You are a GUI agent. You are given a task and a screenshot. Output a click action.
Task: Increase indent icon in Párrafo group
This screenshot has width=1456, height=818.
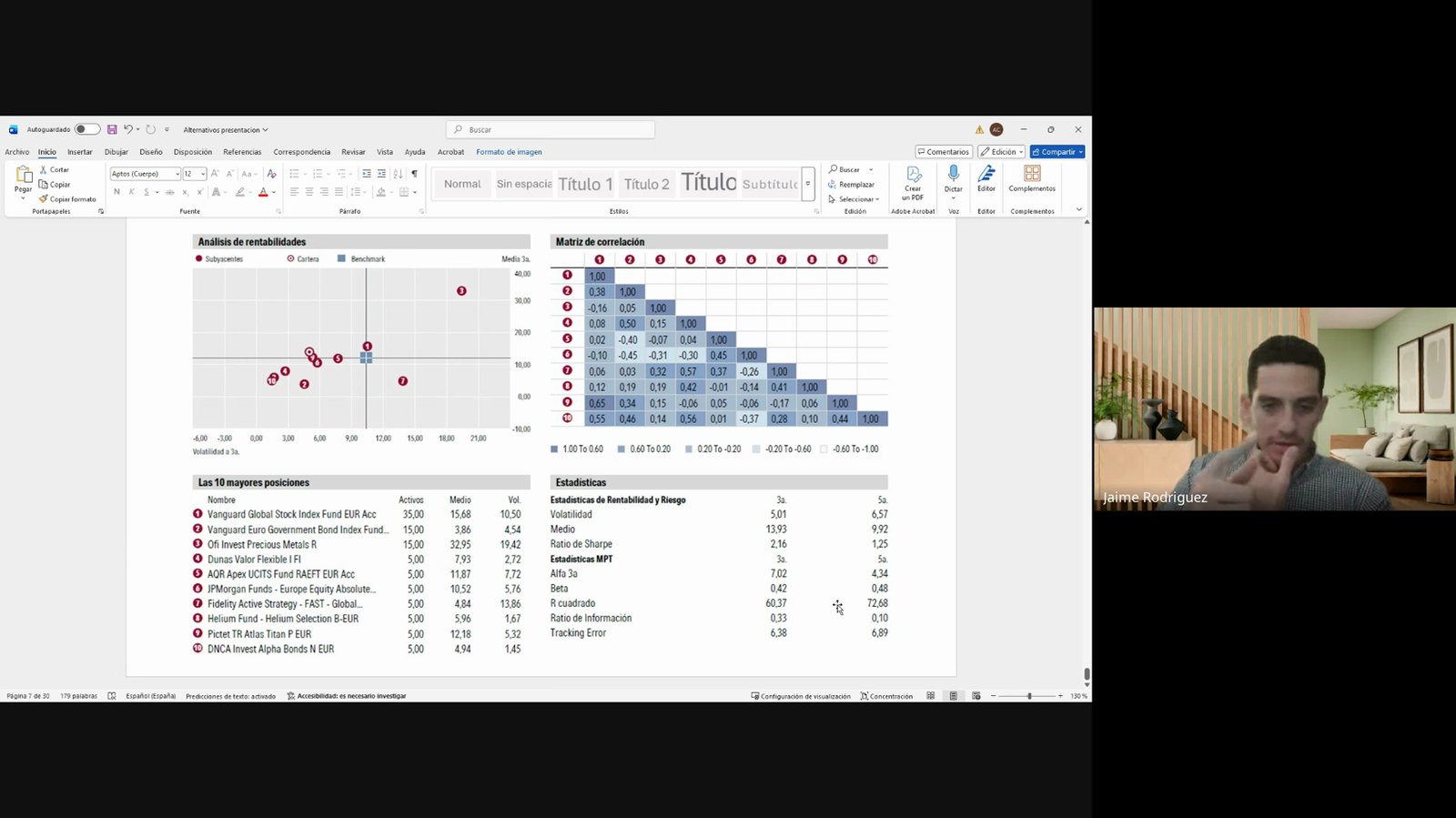point(381,174)
